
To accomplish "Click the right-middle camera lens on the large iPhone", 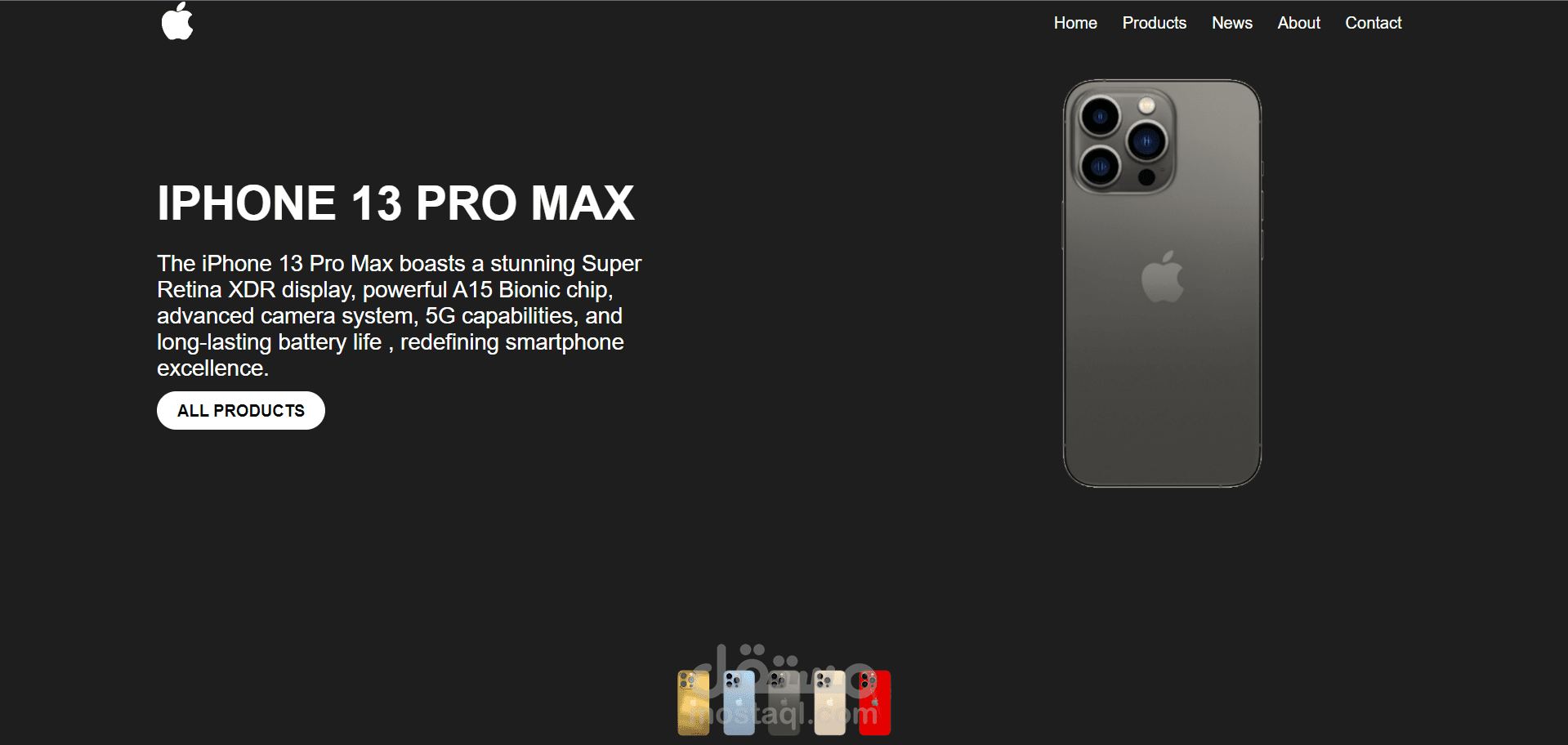I will coord(1146,141).
